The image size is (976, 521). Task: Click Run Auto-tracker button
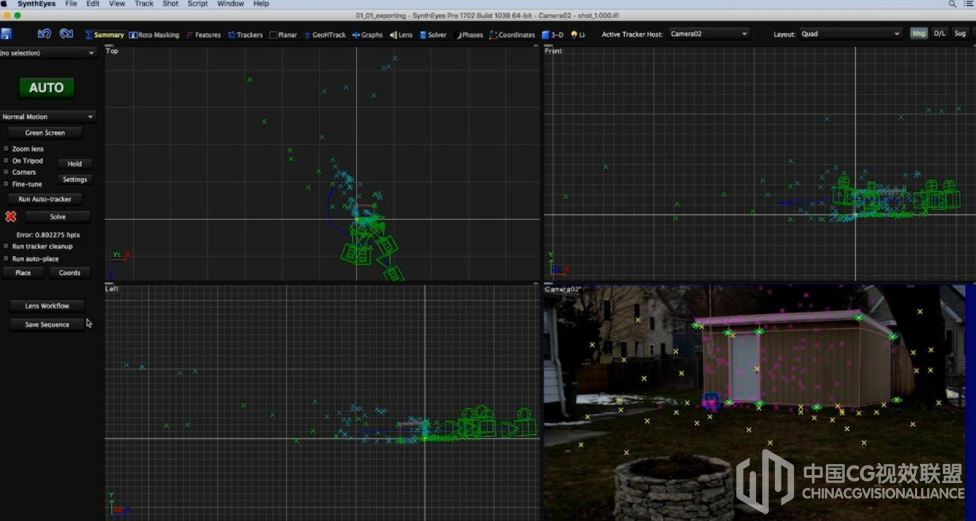point(45,199)
